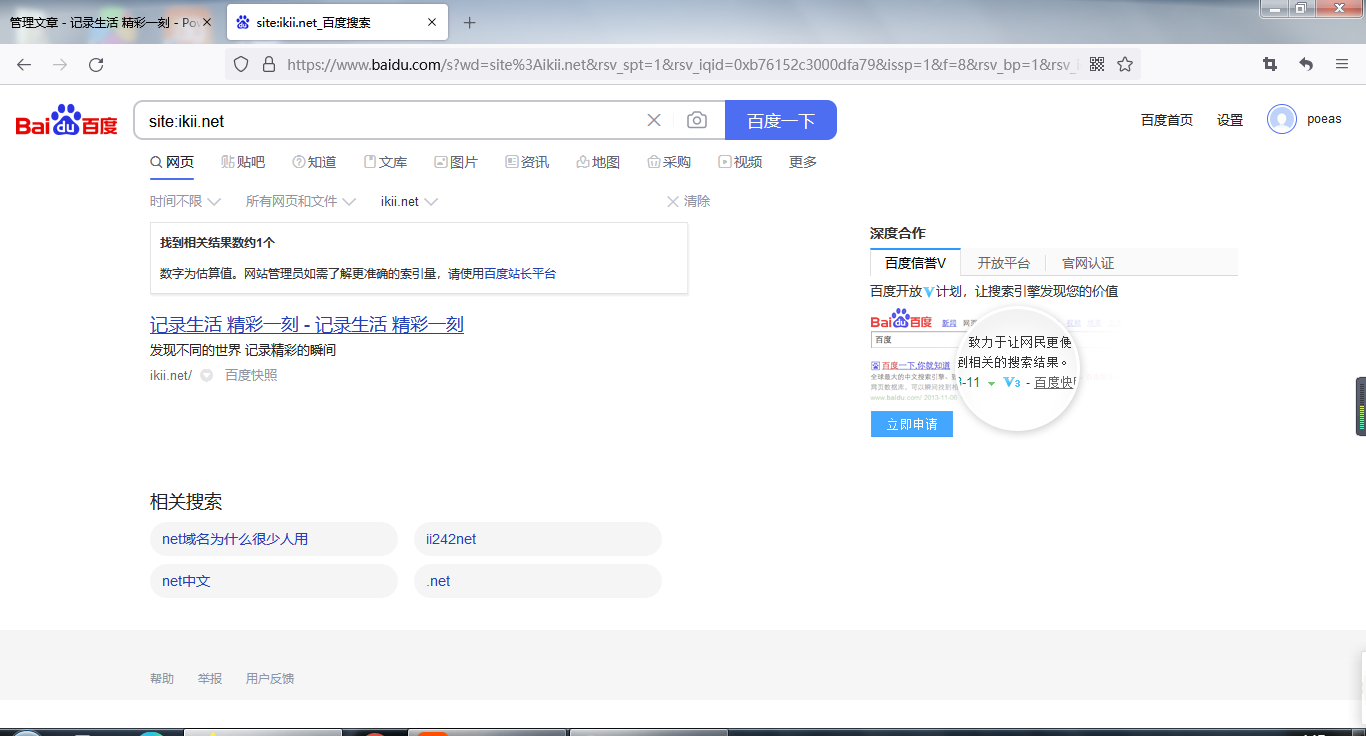Bookmark this page with star icon
The height and width of the screenshot is (736, 1366).
[1125, 65]
